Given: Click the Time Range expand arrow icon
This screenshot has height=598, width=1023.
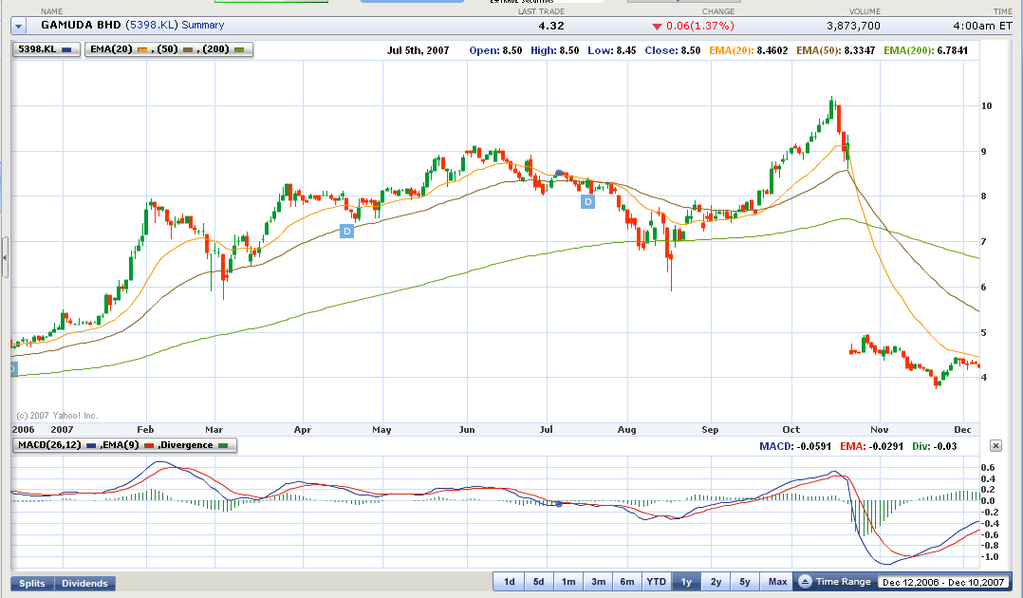Looking at the screenshot, I should [x=804, y=581].
